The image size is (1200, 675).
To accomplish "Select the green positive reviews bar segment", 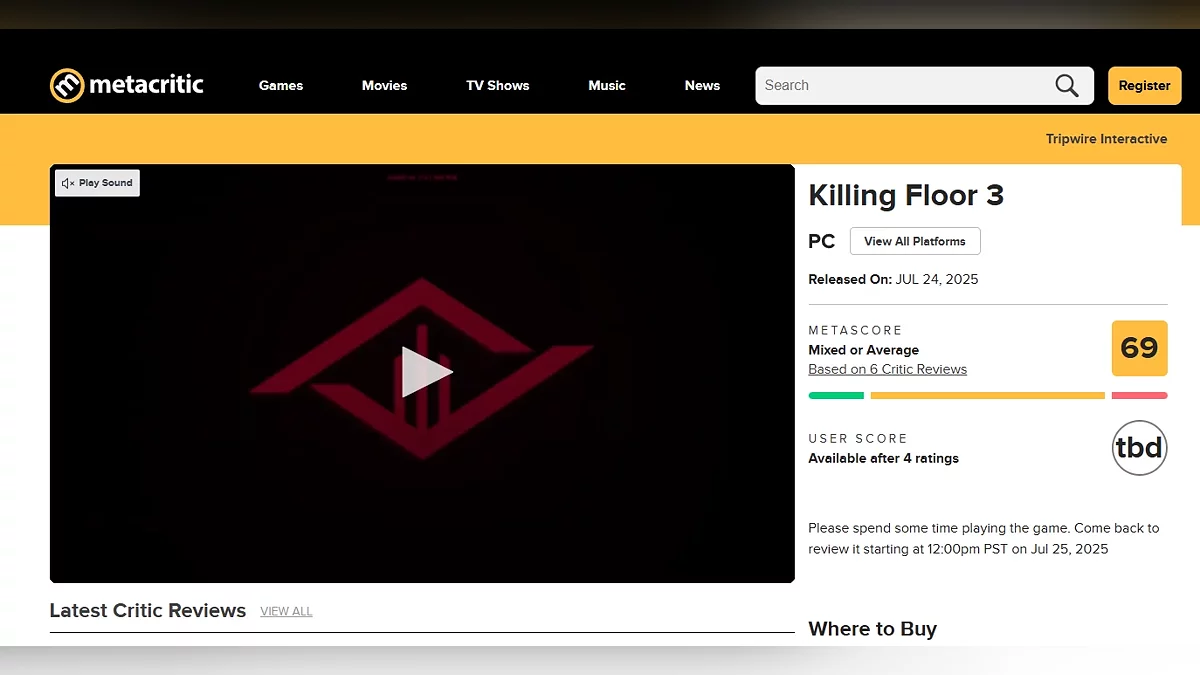I will (836, 396).
